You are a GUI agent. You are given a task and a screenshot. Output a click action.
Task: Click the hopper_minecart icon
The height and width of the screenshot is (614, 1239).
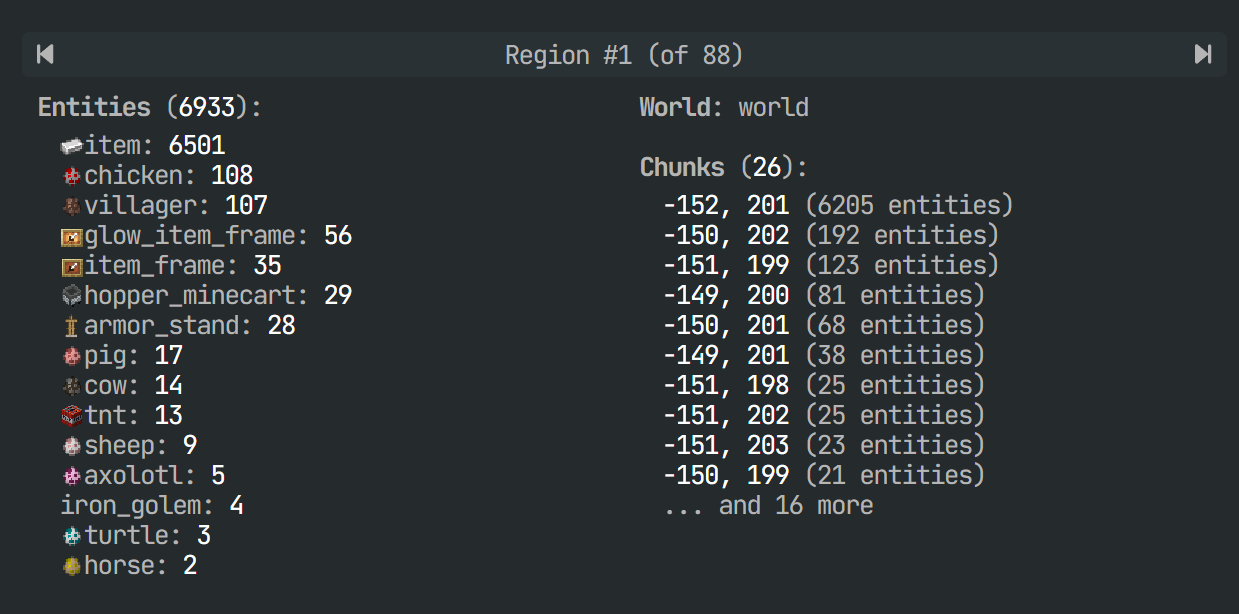(71, 296)
